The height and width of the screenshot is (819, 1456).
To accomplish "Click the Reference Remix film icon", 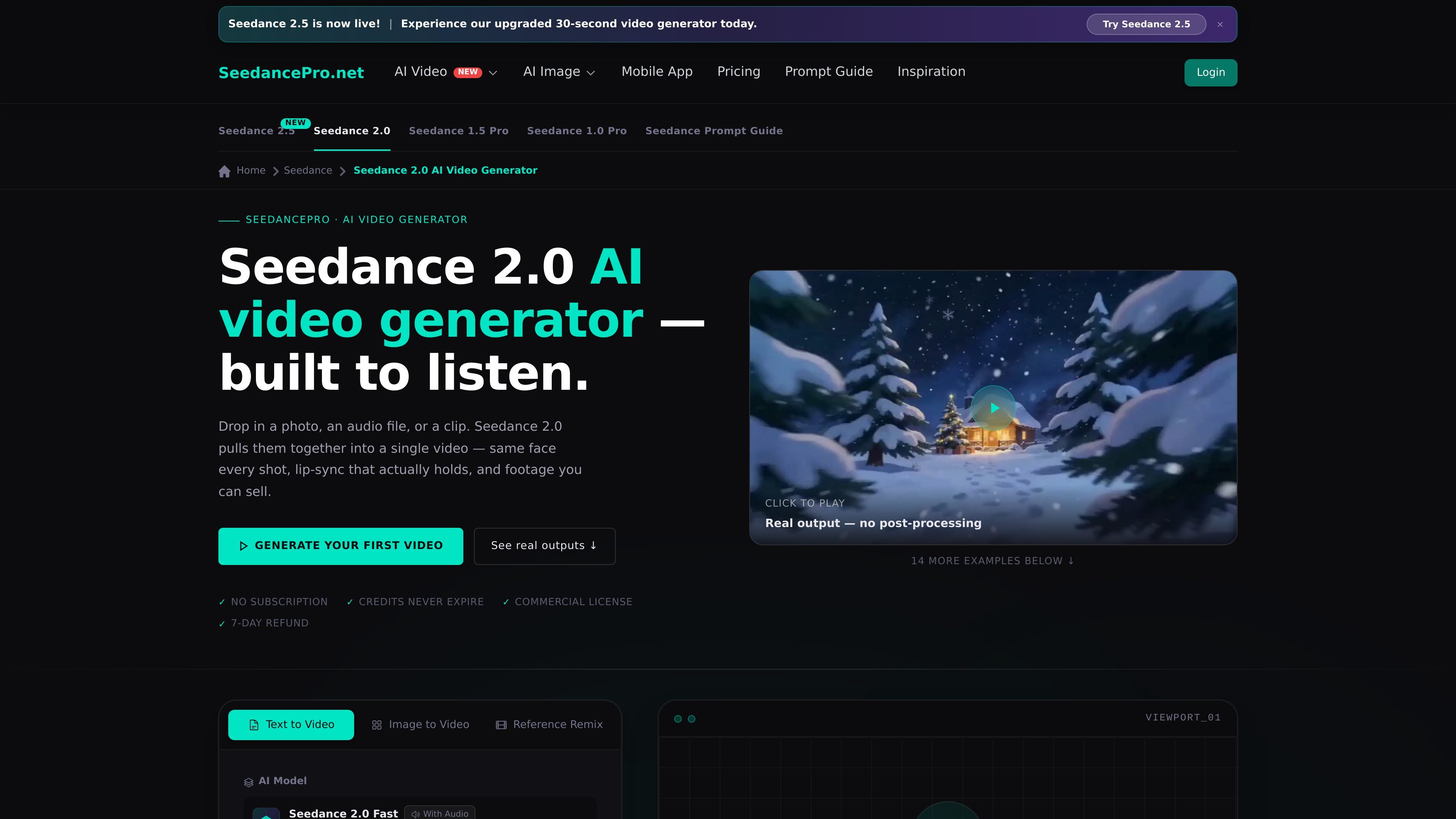I will tap(501, 725).
